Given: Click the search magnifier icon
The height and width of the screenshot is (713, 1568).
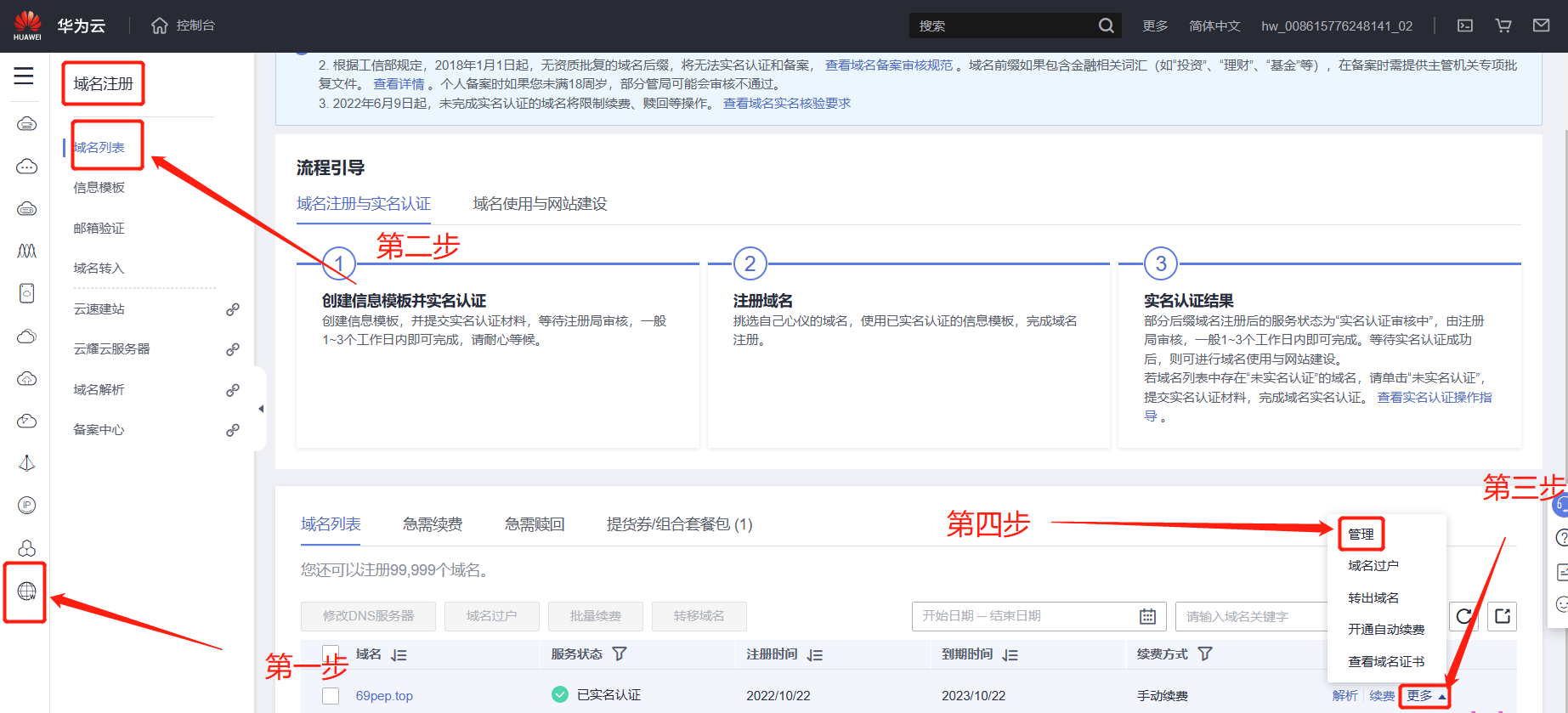Looking at the screenshot, I should 1106,25.
